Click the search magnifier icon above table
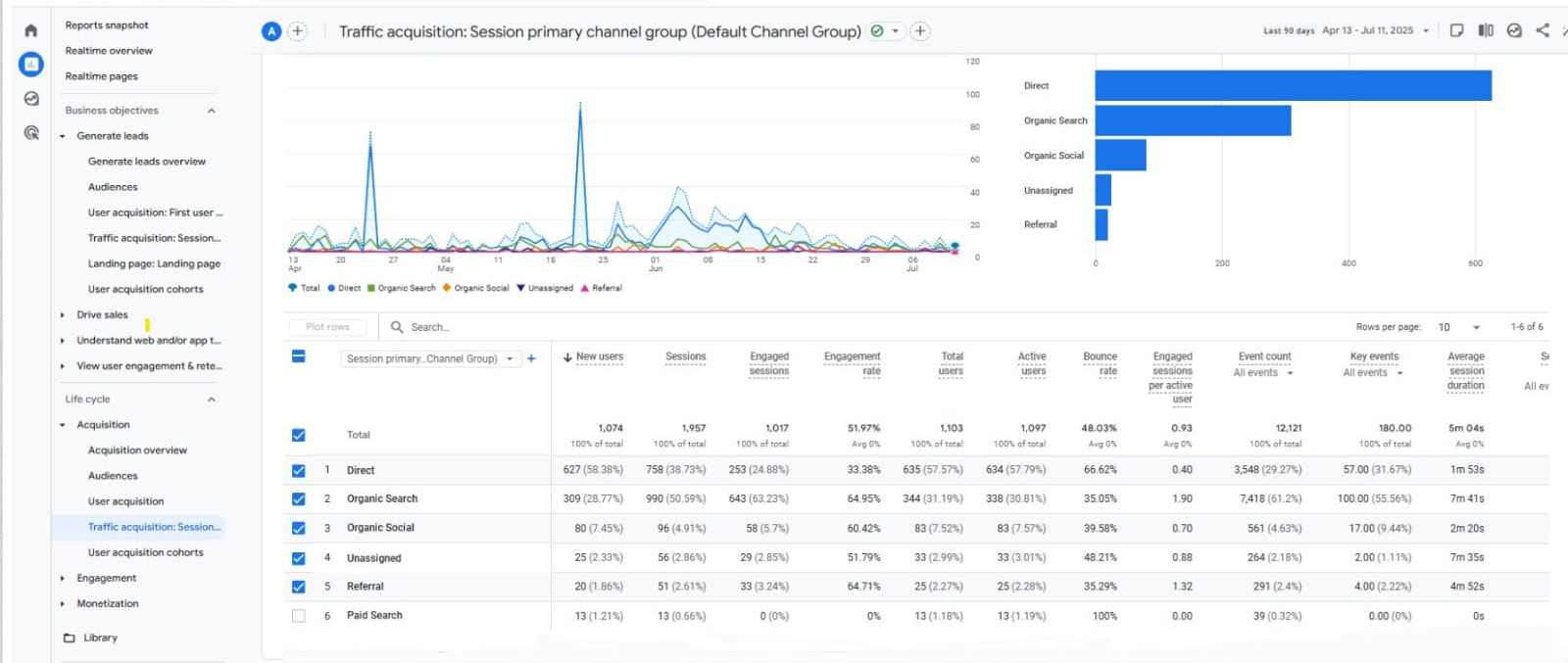Screen dimensions: 1568x663 click(x=397, y=327)
